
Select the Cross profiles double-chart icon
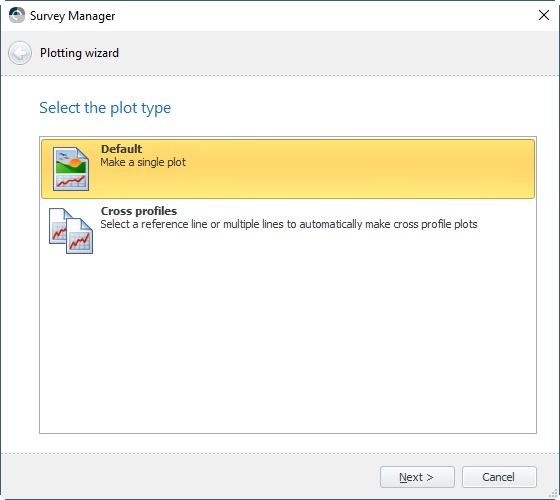coord(71,231)
